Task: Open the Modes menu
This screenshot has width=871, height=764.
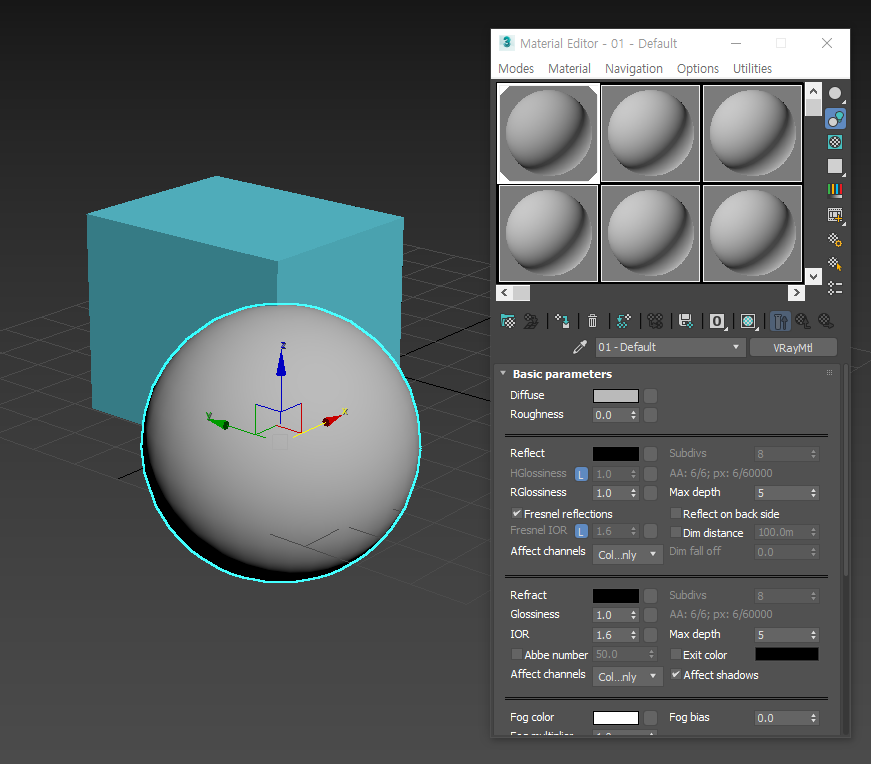Action: coord(516,68)
